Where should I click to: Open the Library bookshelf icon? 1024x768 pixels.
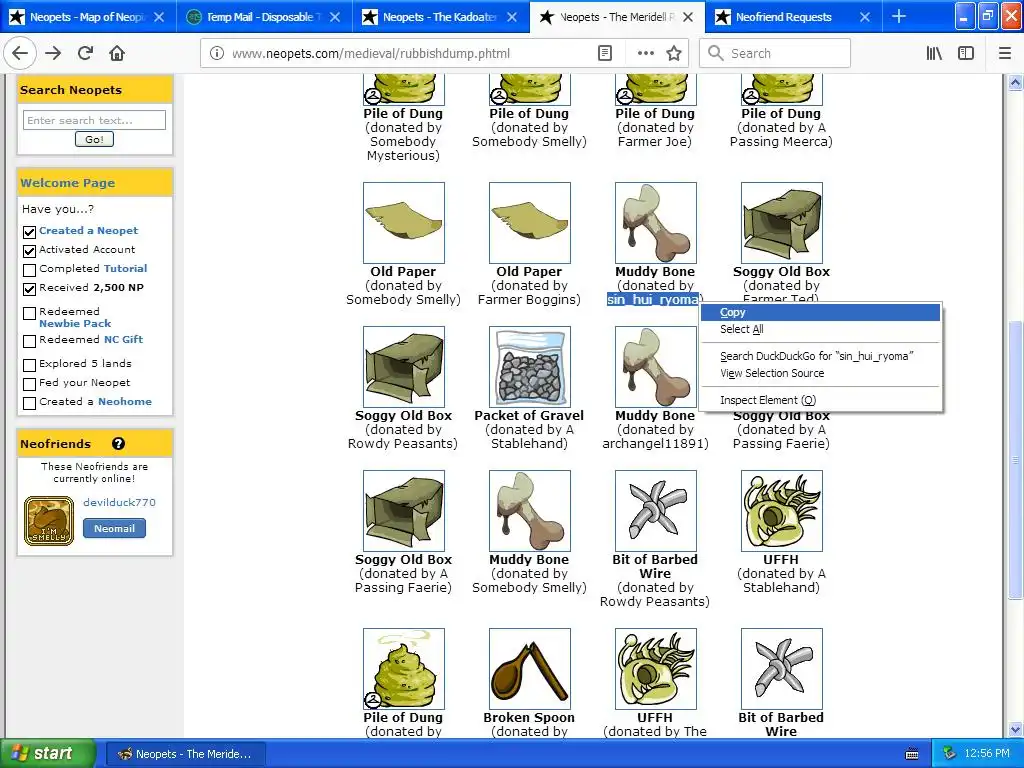935,54
